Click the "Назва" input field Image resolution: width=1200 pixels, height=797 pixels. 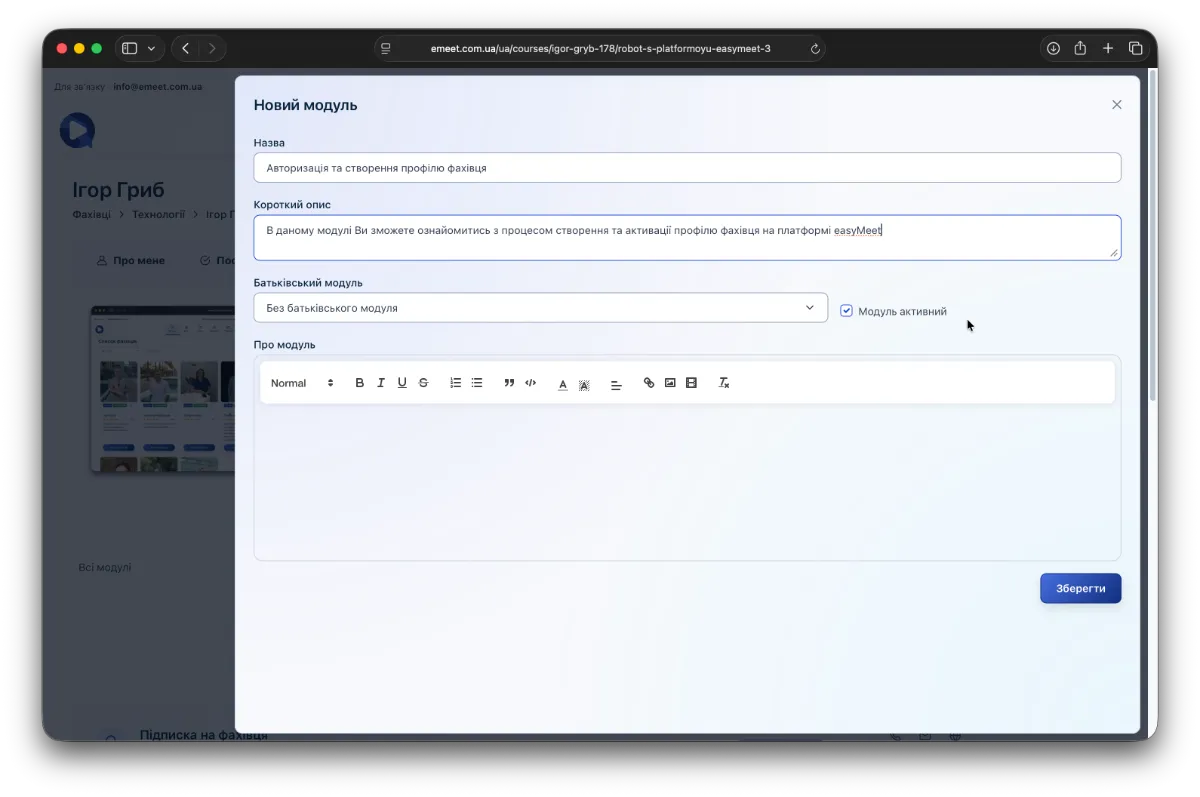point(687,168)
